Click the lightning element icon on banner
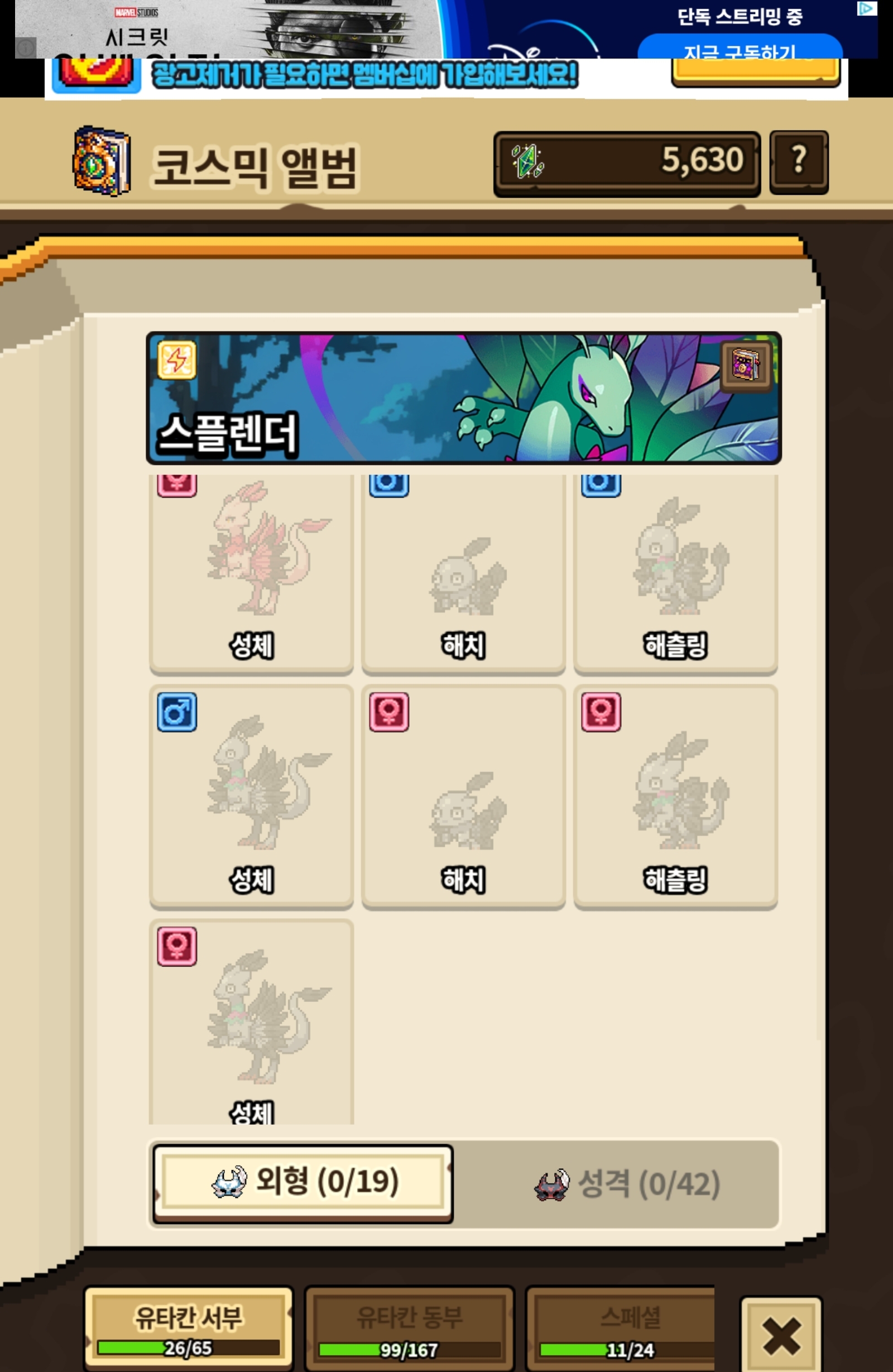Screen dimensions: 893x1372 point(176,360)
